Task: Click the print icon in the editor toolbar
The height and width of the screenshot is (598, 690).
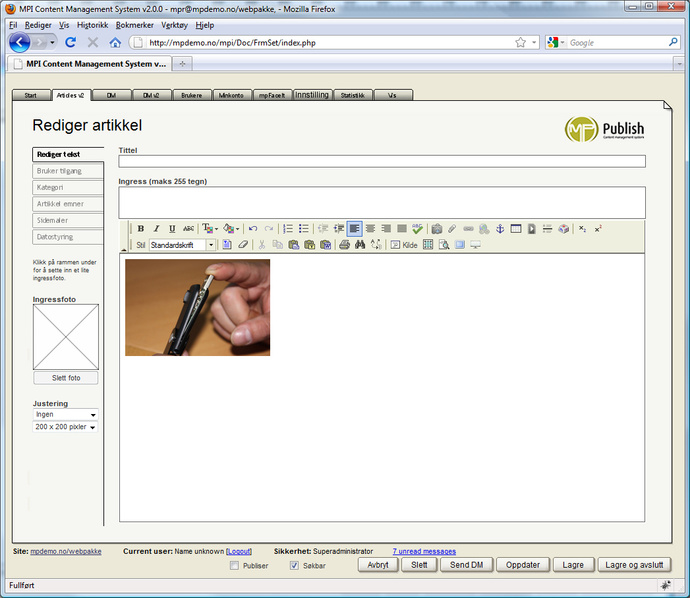Action: [343, 245]
